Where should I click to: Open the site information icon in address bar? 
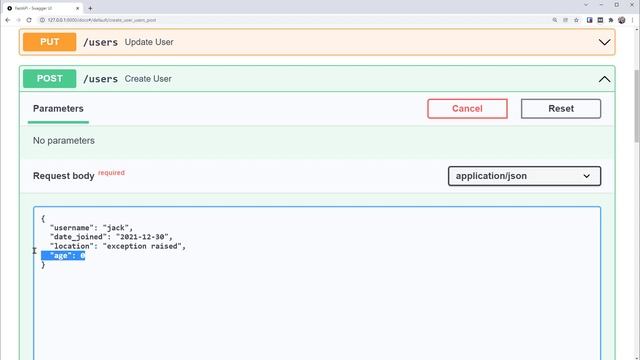(42, 20)
